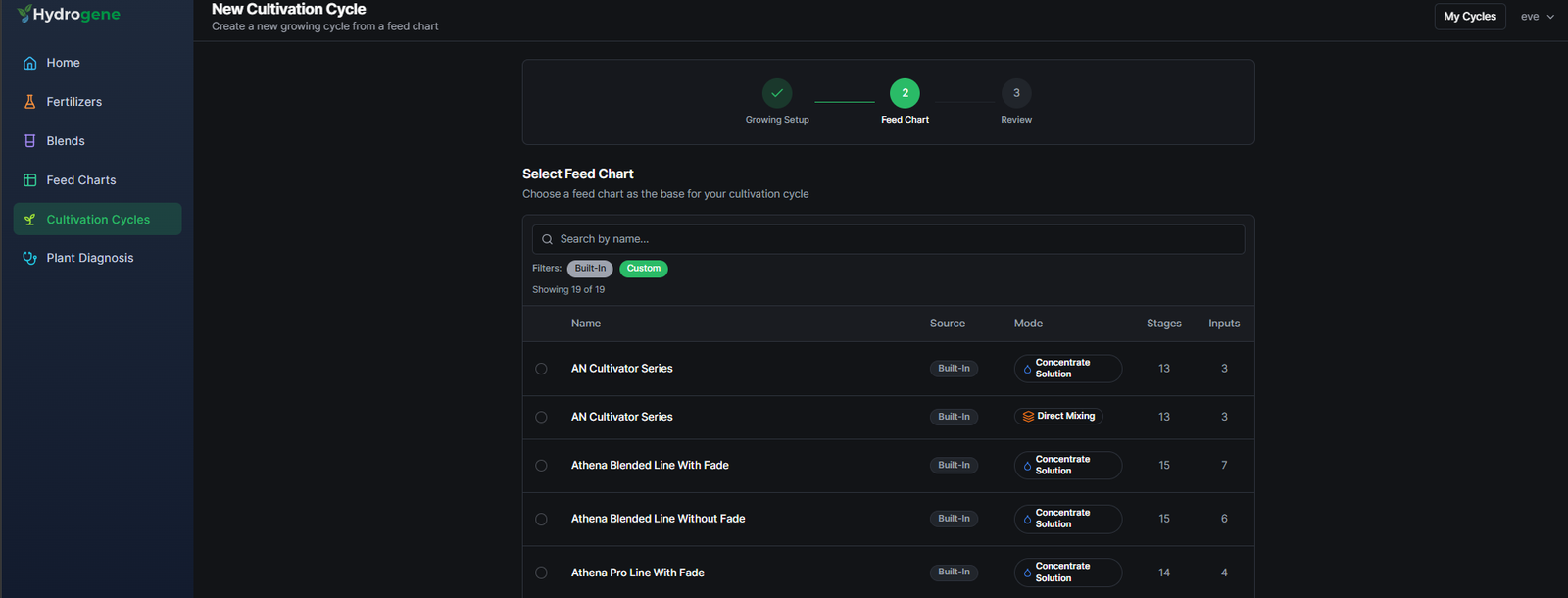Click the search magnifier icon
This screenshot has height=598, width=1568.
(x=547, y=239)
